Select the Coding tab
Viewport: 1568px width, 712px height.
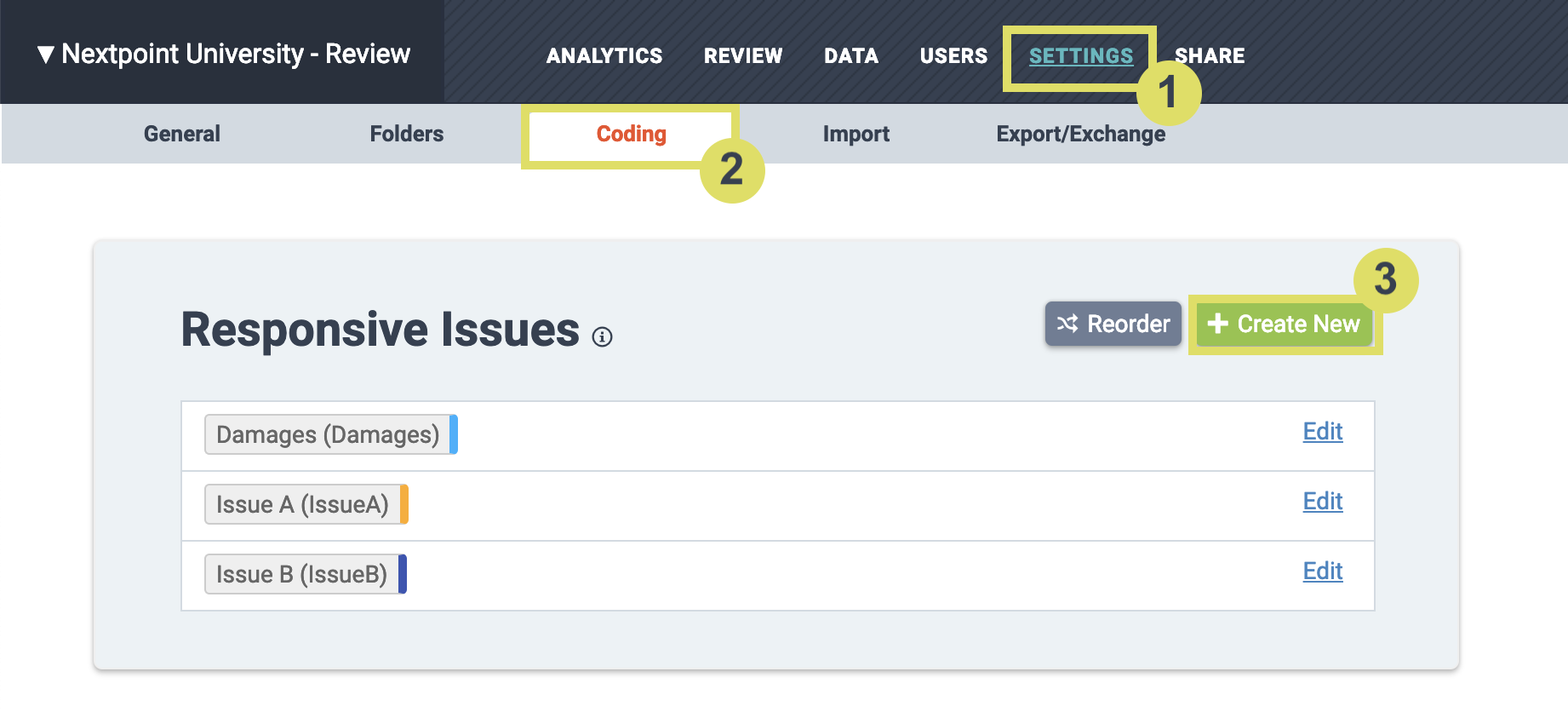click(631, 134)
